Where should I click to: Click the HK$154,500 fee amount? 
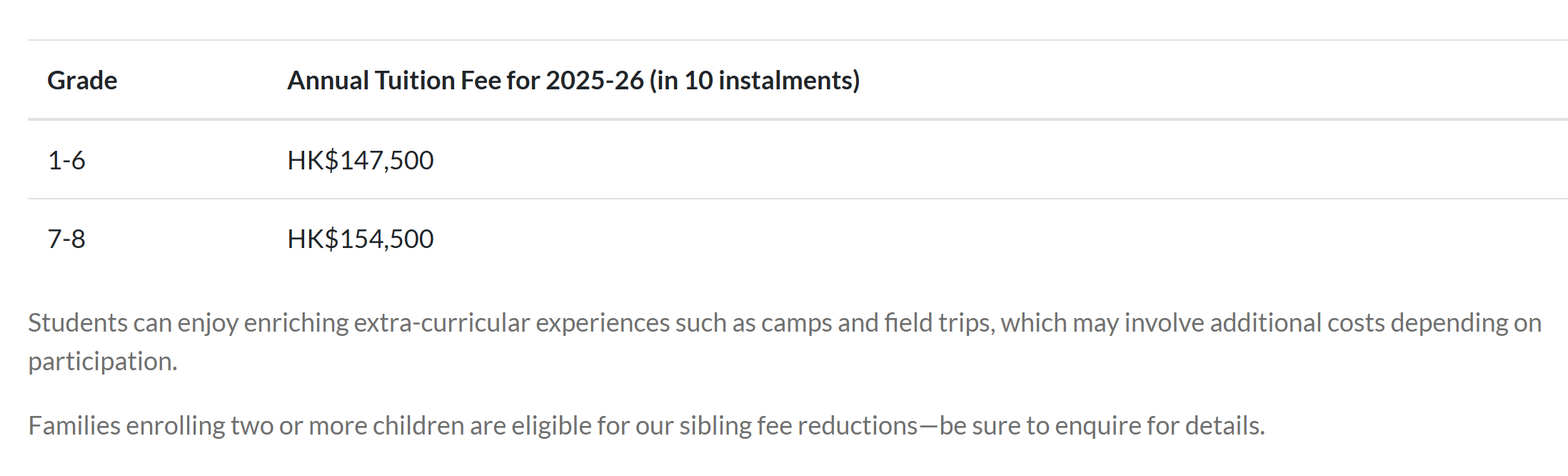tap(361, 239)
